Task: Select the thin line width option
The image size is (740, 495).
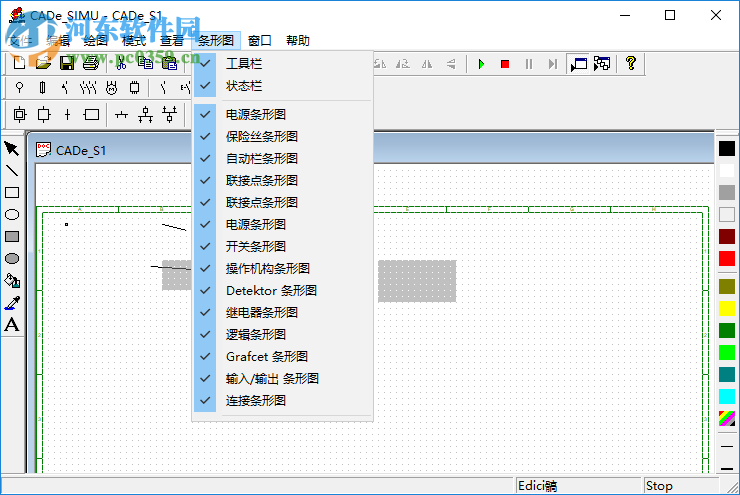Action: coord(727,446)
